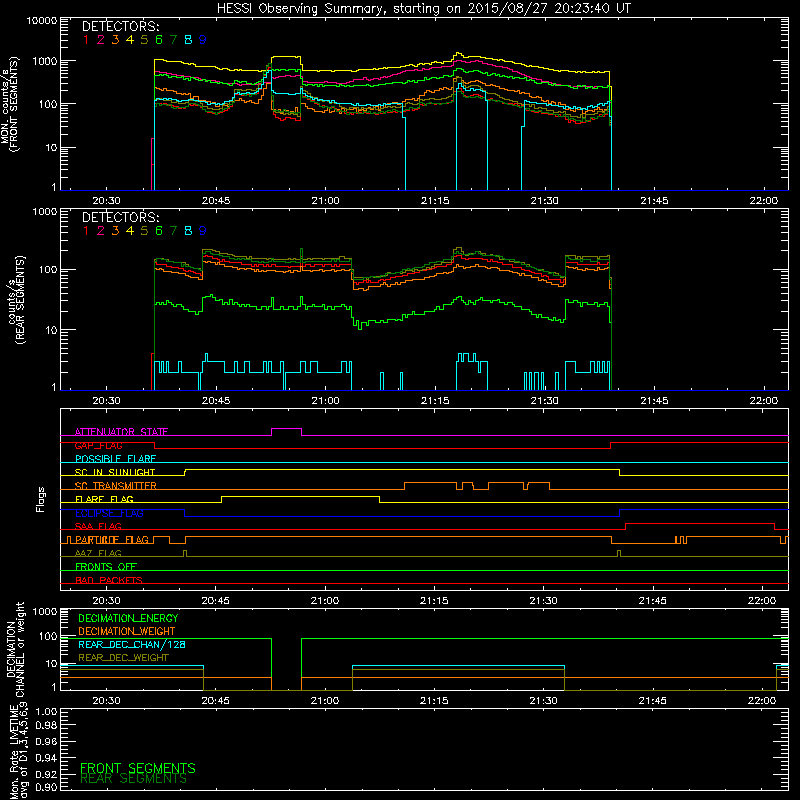Image resolution: width=800 pixels, height=800 pixels.
Task: Click the 0.92 tick on the livetime axis
Action: tap(47, 774)
